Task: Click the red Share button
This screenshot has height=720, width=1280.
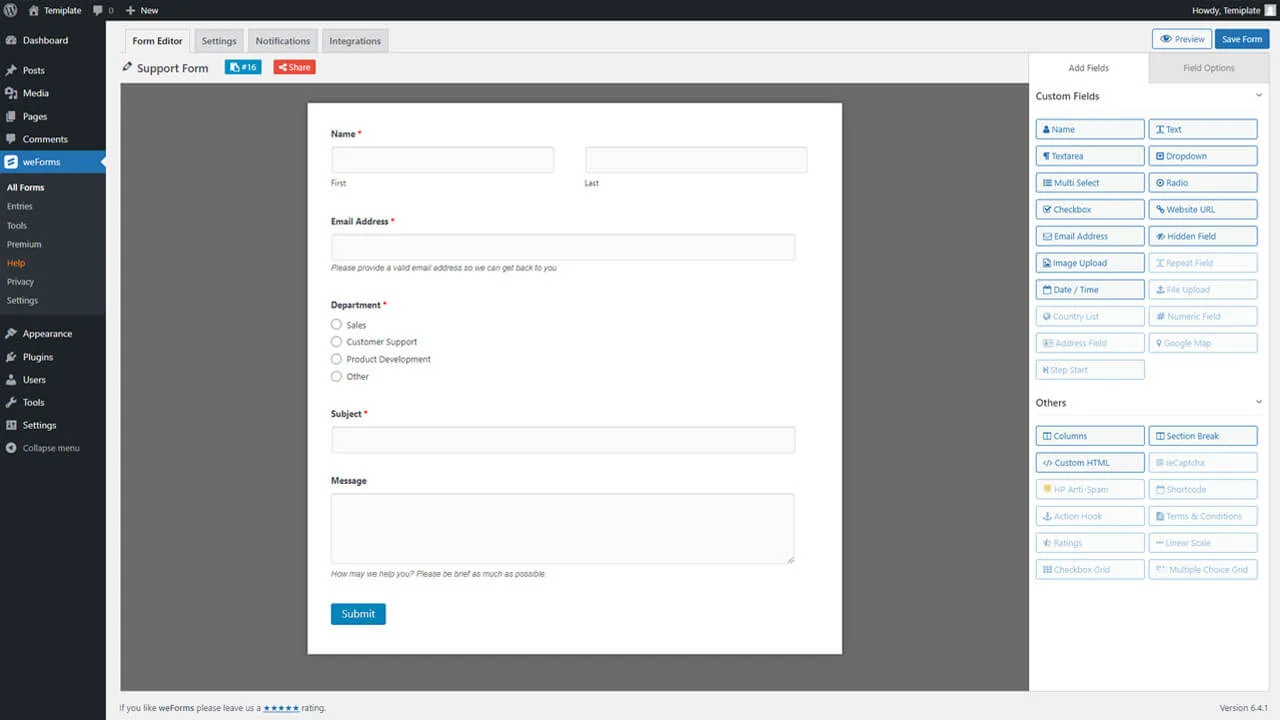Action: coord(294,67)
